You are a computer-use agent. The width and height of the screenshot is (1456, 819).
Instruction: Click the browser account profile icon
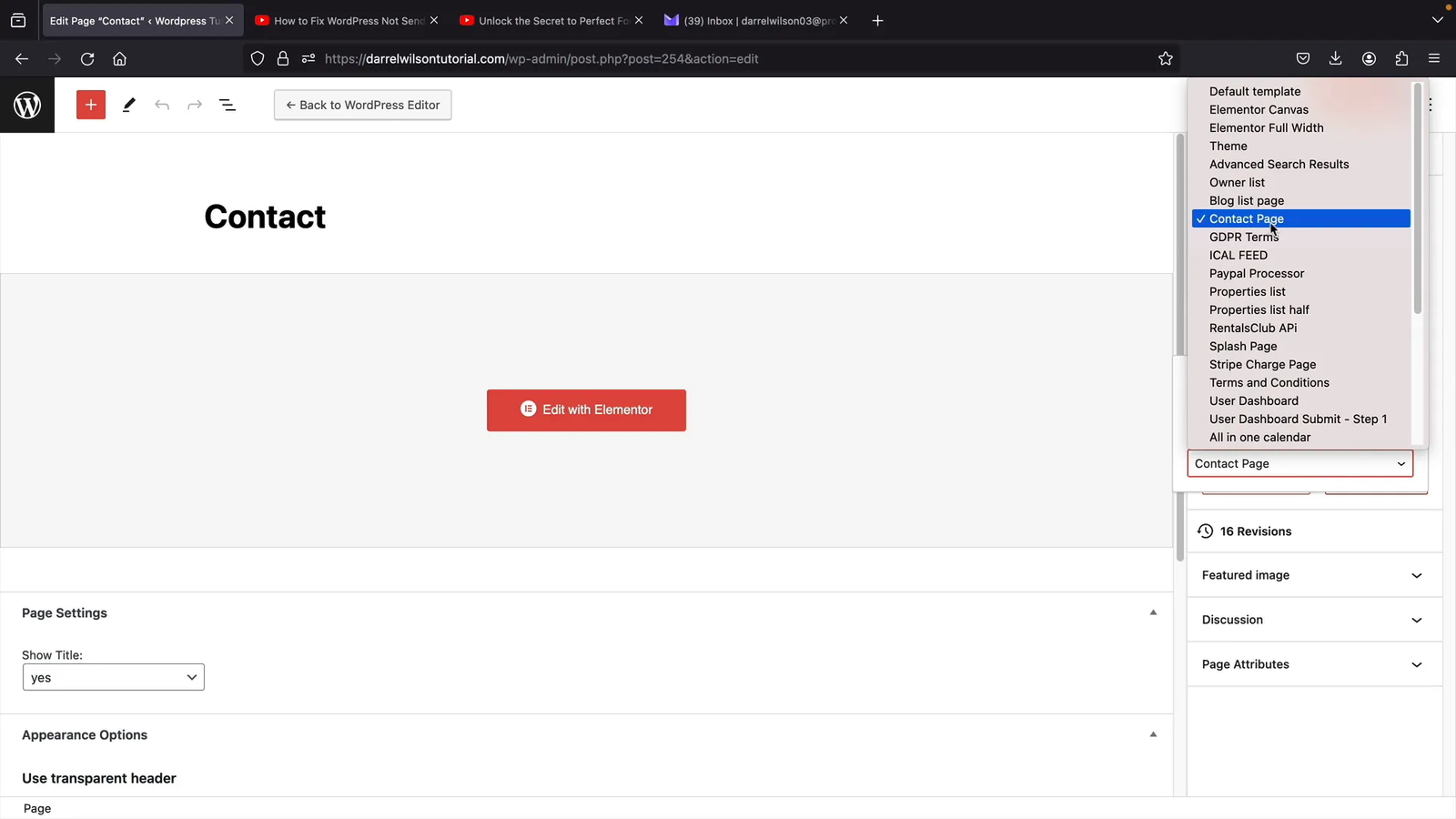[x=1369, y=58]
